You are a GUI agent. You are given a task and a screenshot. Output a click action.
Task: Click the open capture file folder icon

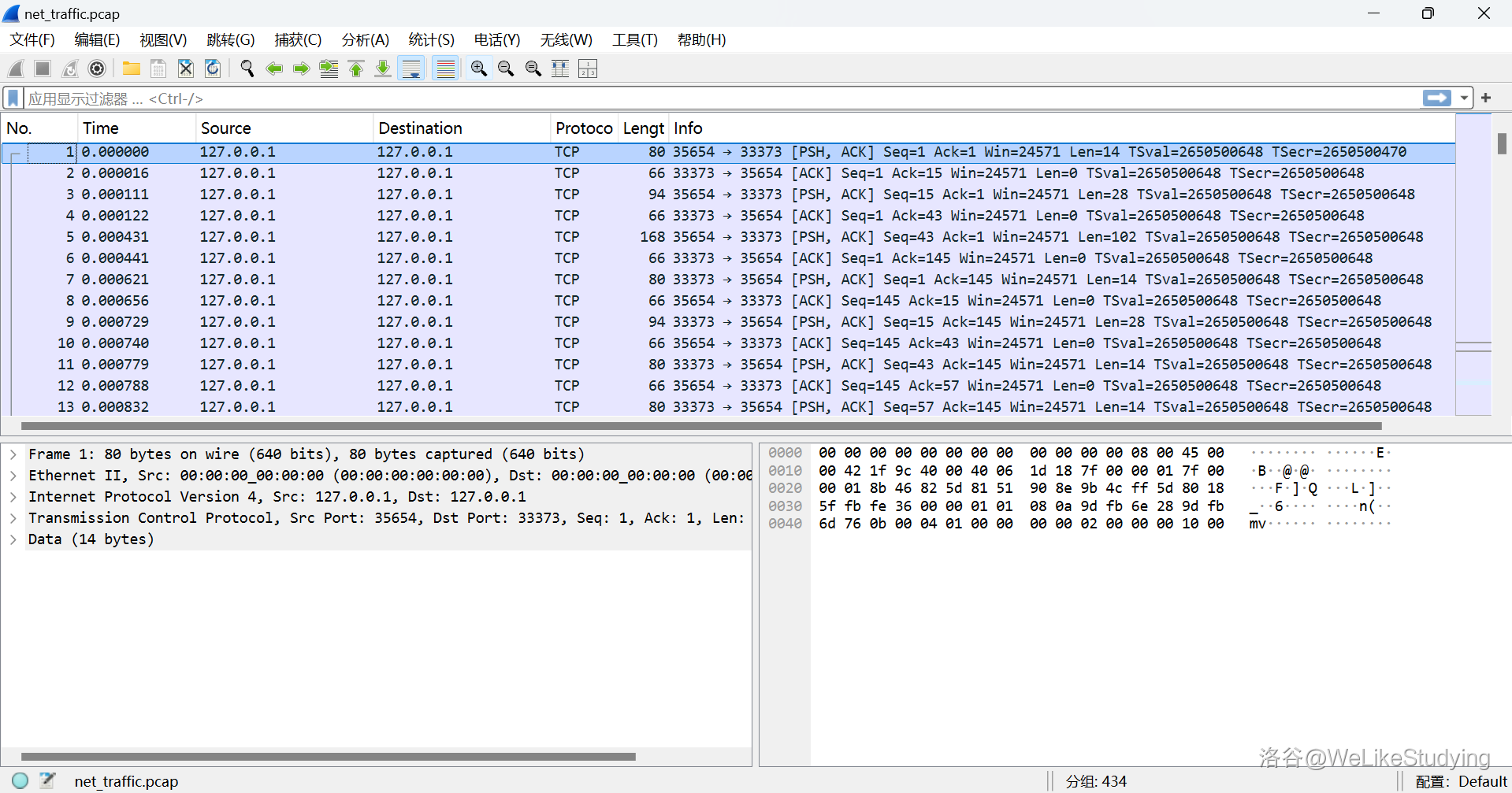pyautogui.click(x=131, y=69)
